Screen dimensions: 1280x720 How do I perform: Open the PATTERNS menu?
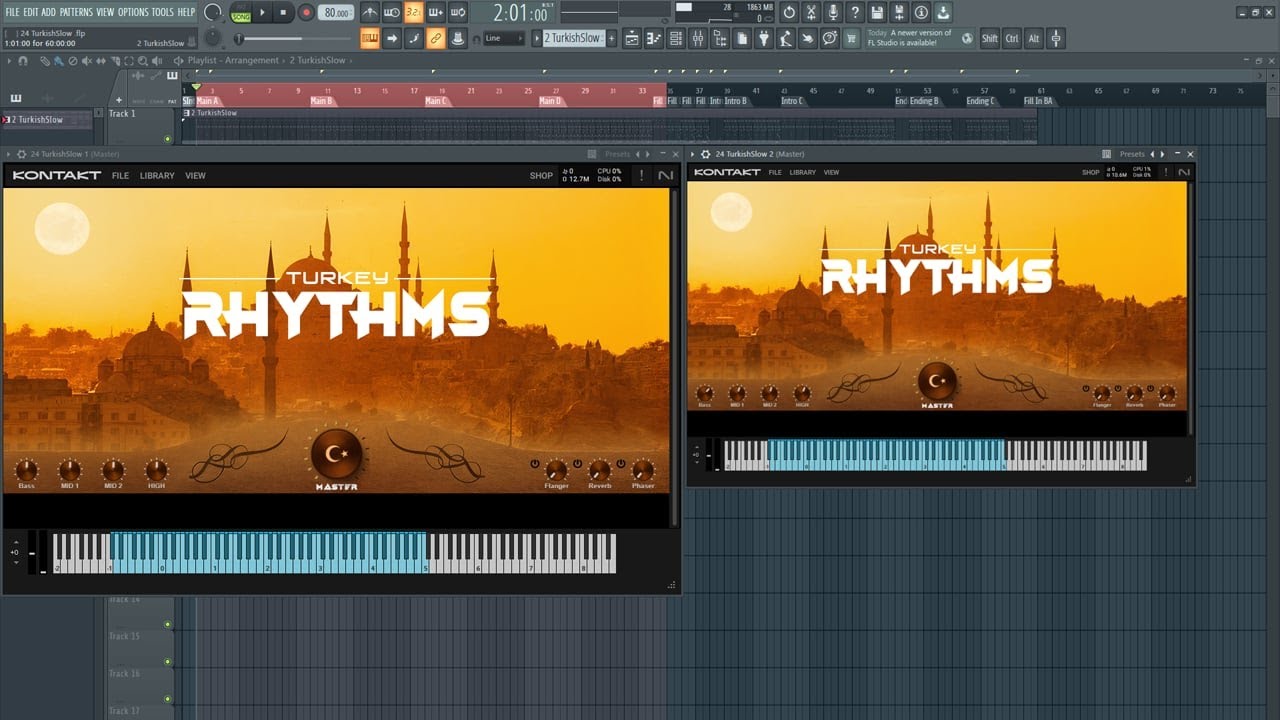[x=75, y=12]
